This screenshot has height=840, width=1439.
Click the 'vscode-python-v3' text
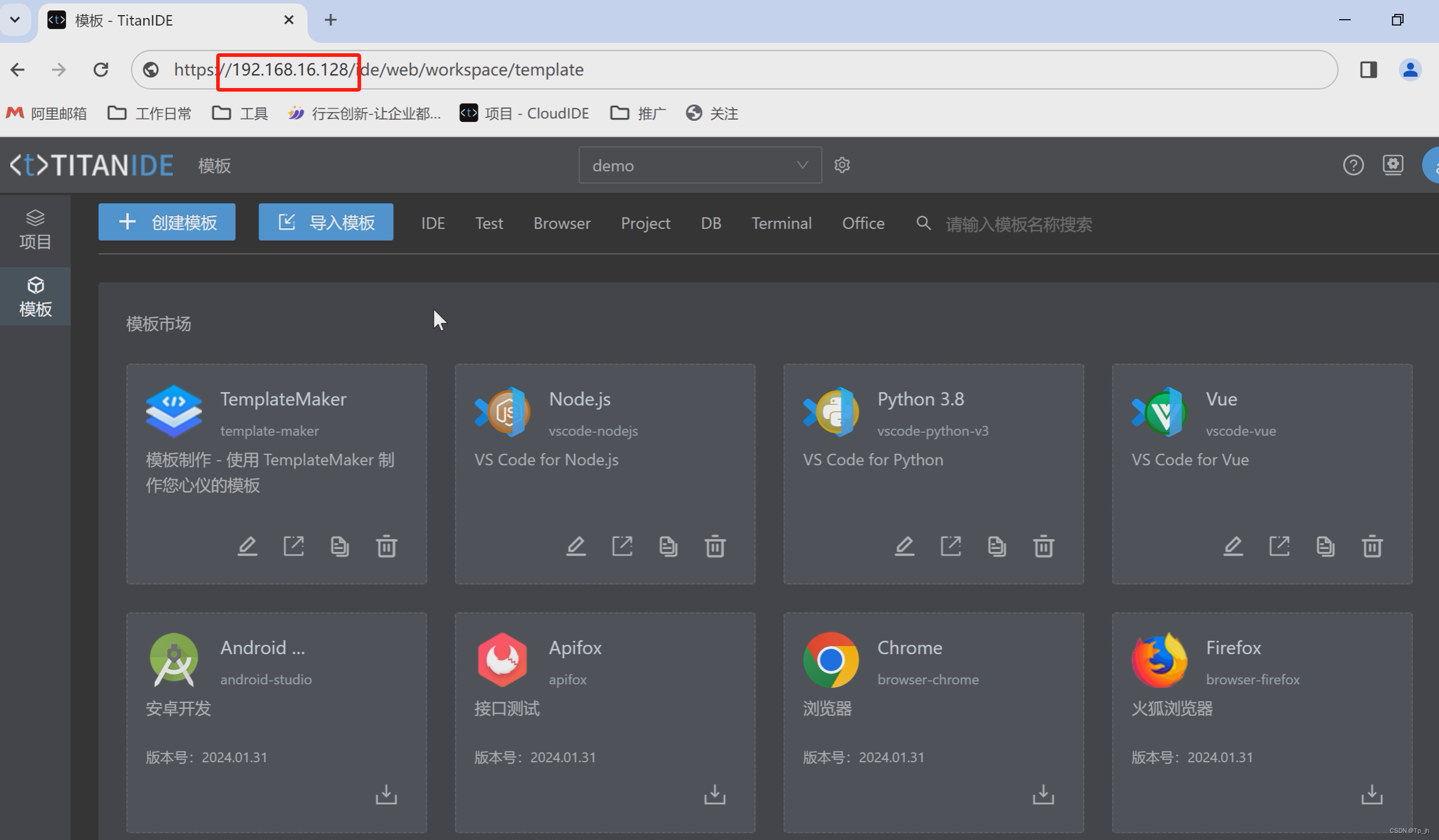pos(933,430)
